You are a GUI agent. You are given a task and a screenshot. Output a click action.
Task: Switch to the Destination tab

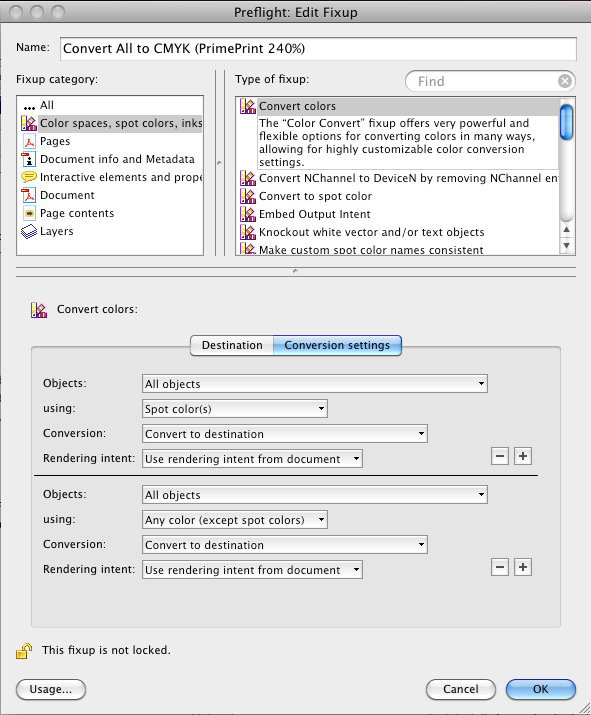232,345
